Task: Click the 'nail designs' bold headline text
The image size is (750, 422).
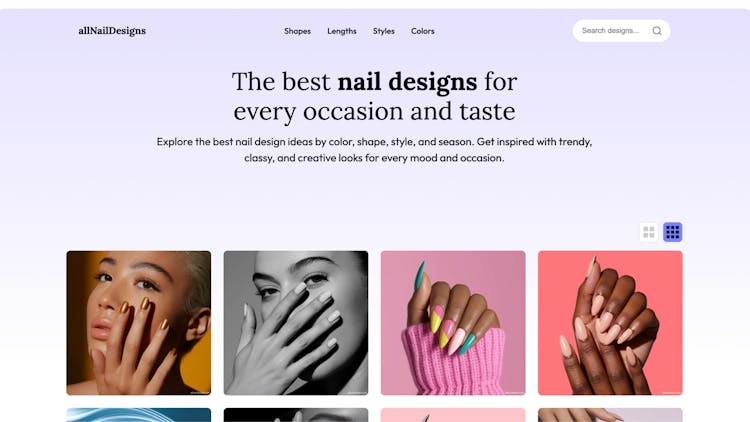Action: (407, 81)
